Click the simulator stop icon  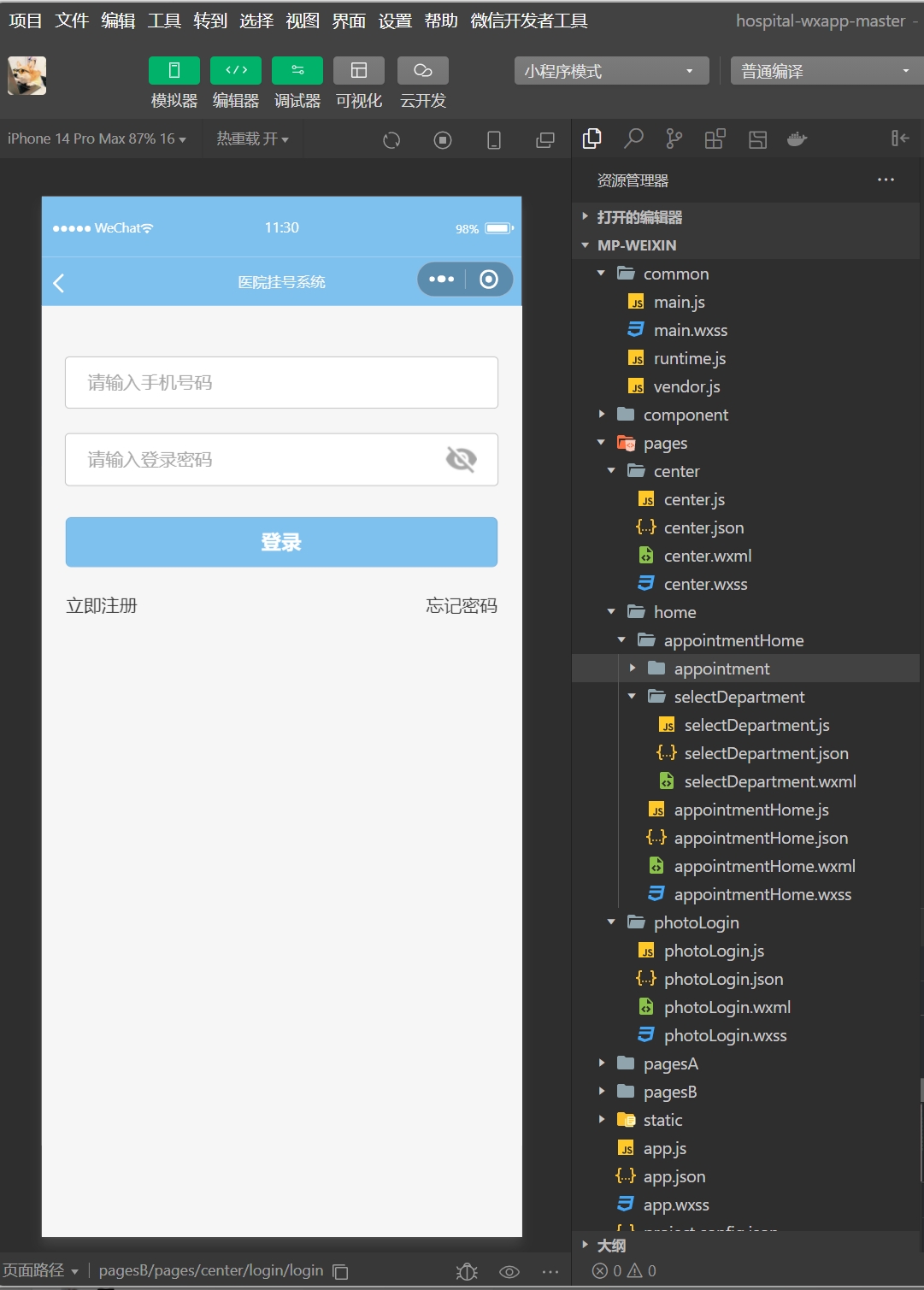(443, 140)
